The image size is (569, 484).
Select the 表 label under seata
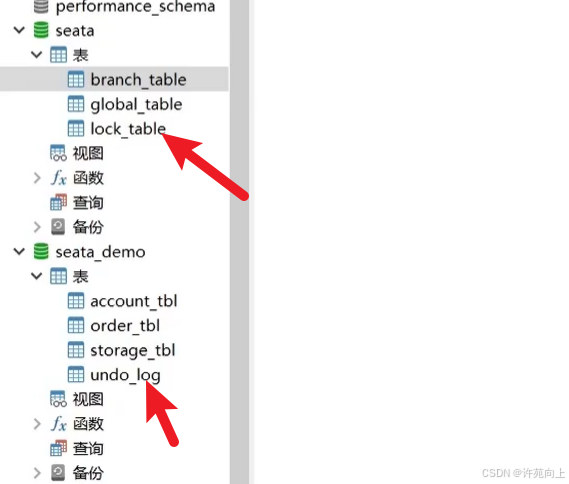80,55
